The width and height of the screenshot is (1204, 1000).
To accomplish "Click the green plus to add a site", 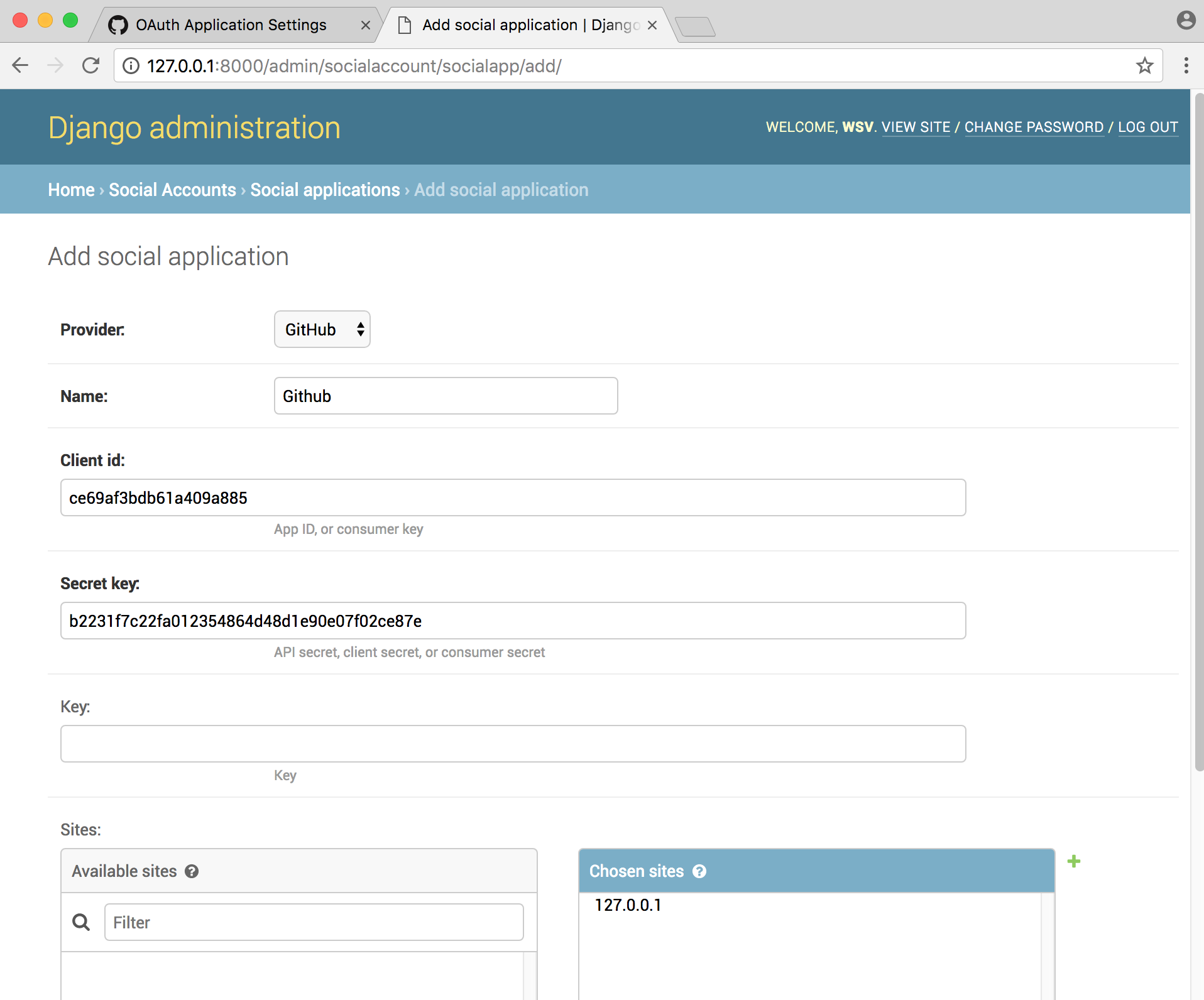I will (x=1074, y=861).
